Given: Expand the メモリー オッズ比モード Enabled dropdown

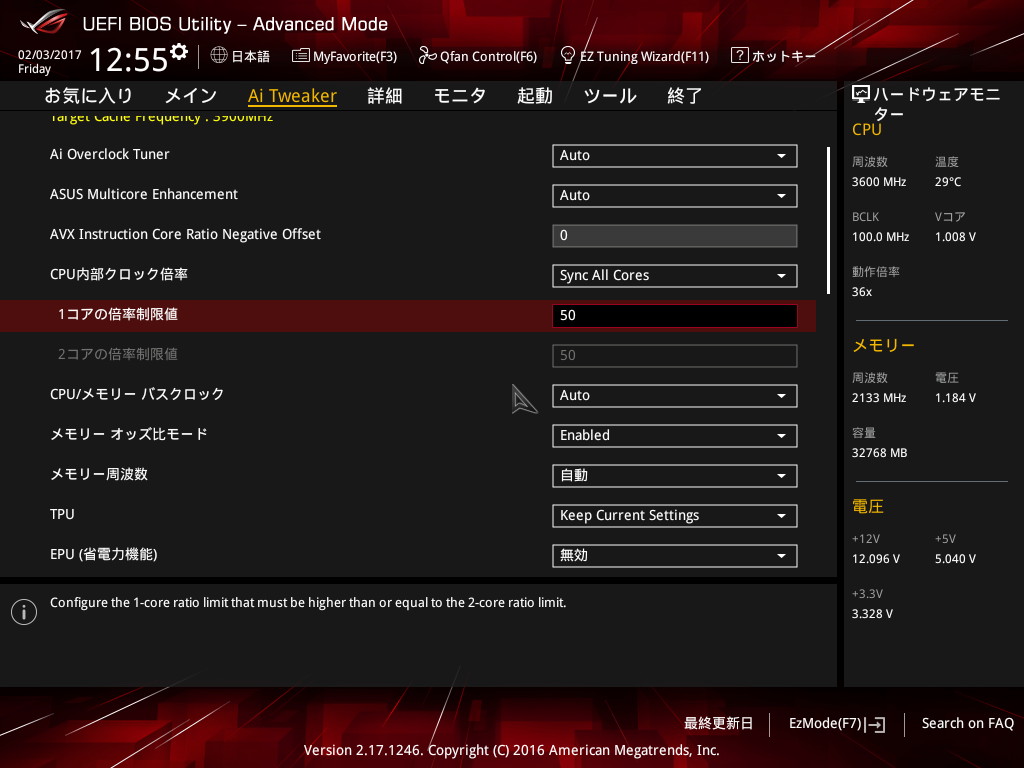Looking at the screenshot, I should (x=675, y=436).
